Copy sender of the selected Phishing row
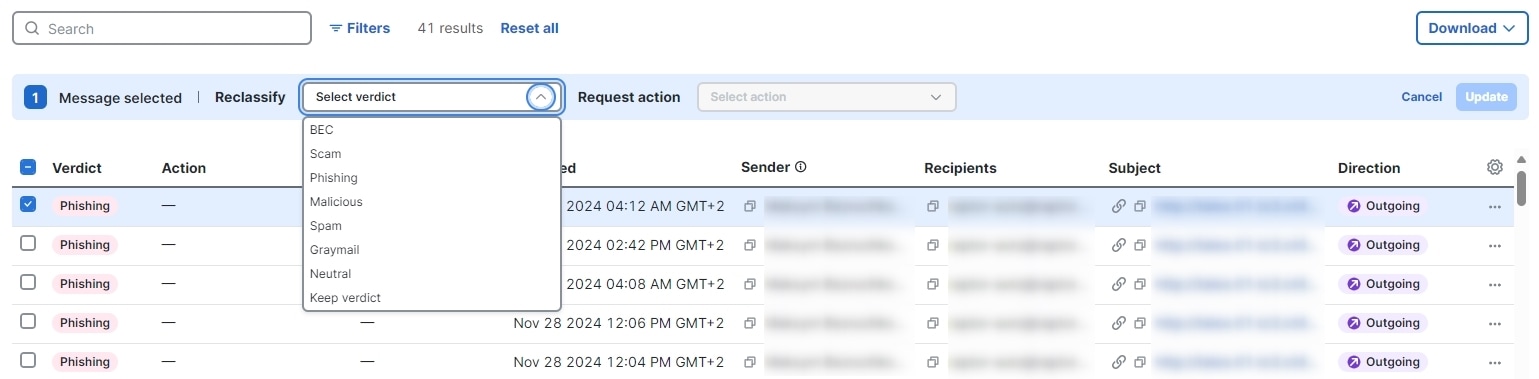Viewport: 1539px width, 379px height. 750,206
